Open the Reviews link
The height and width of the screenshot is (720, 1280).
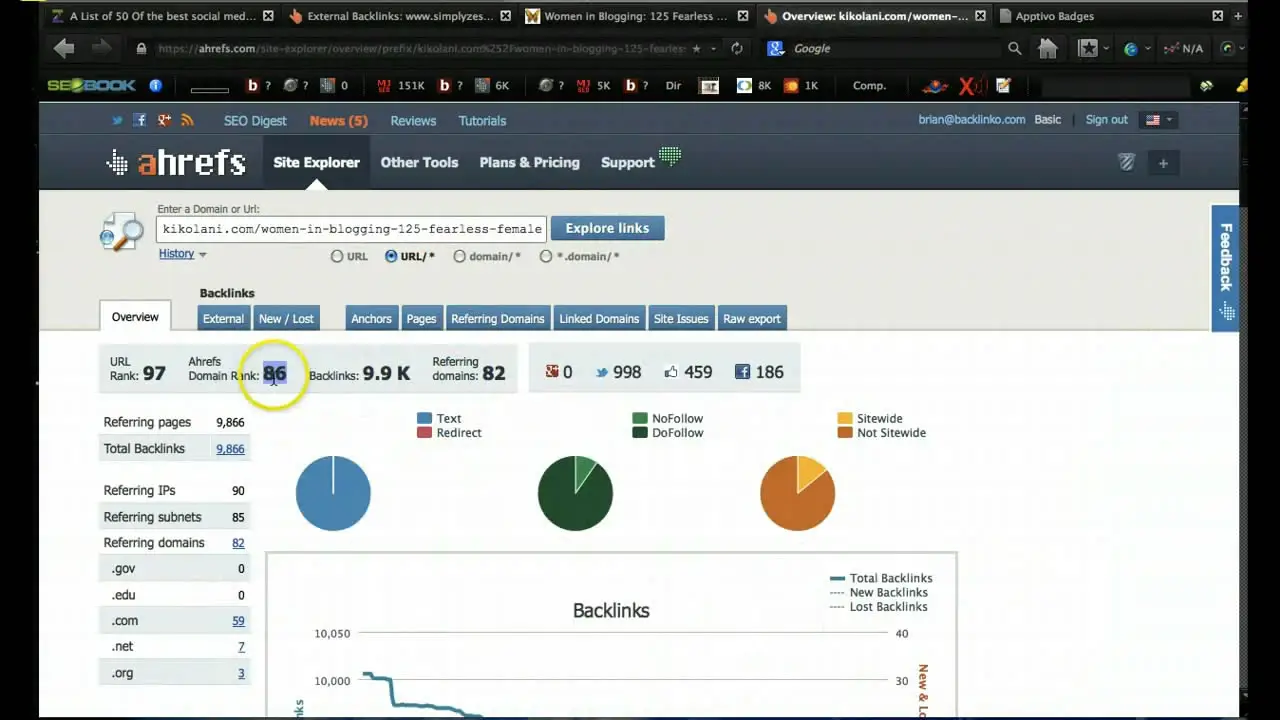(413, 121)
